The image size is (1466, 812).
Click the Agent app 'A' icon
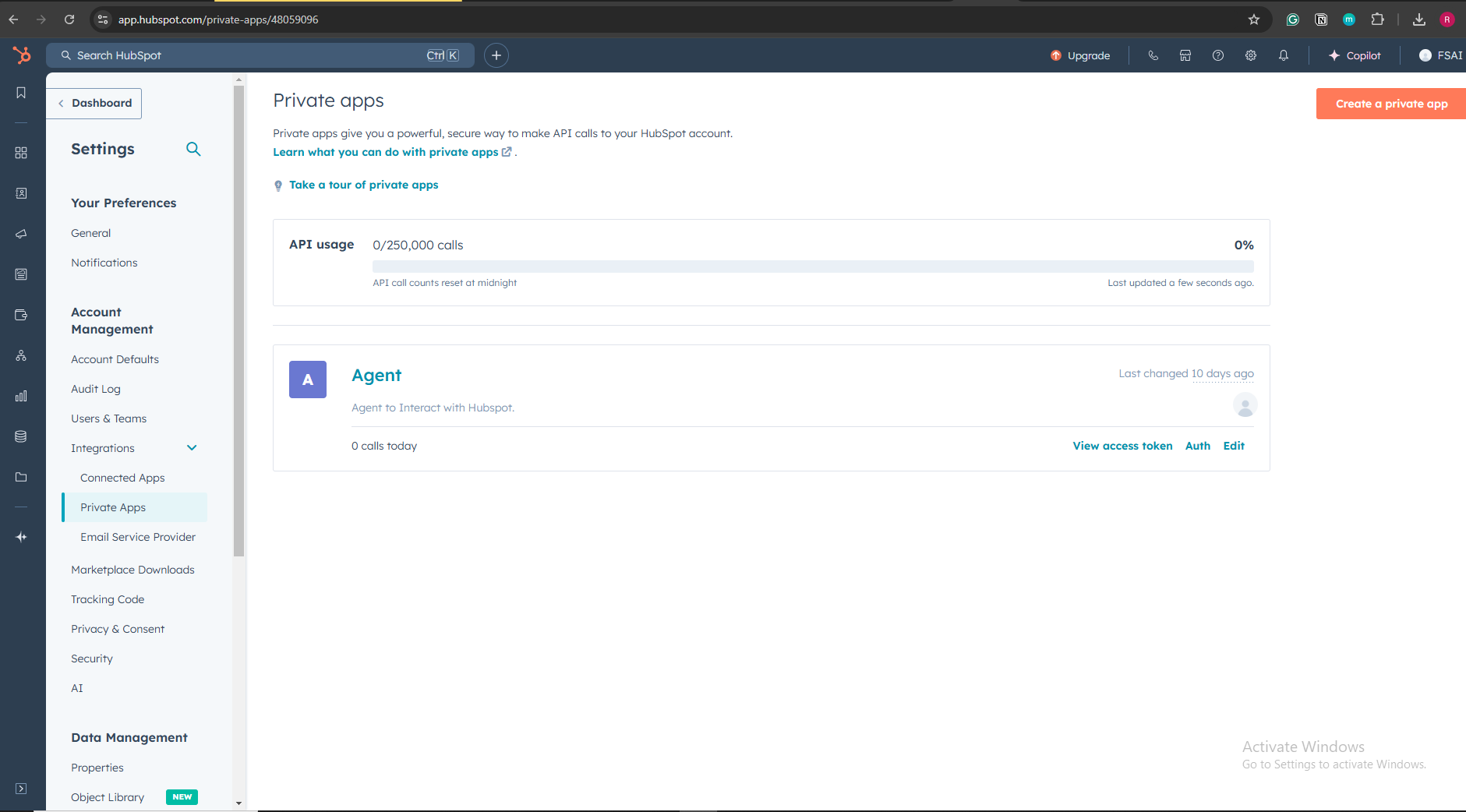click(x=308, y=380)
